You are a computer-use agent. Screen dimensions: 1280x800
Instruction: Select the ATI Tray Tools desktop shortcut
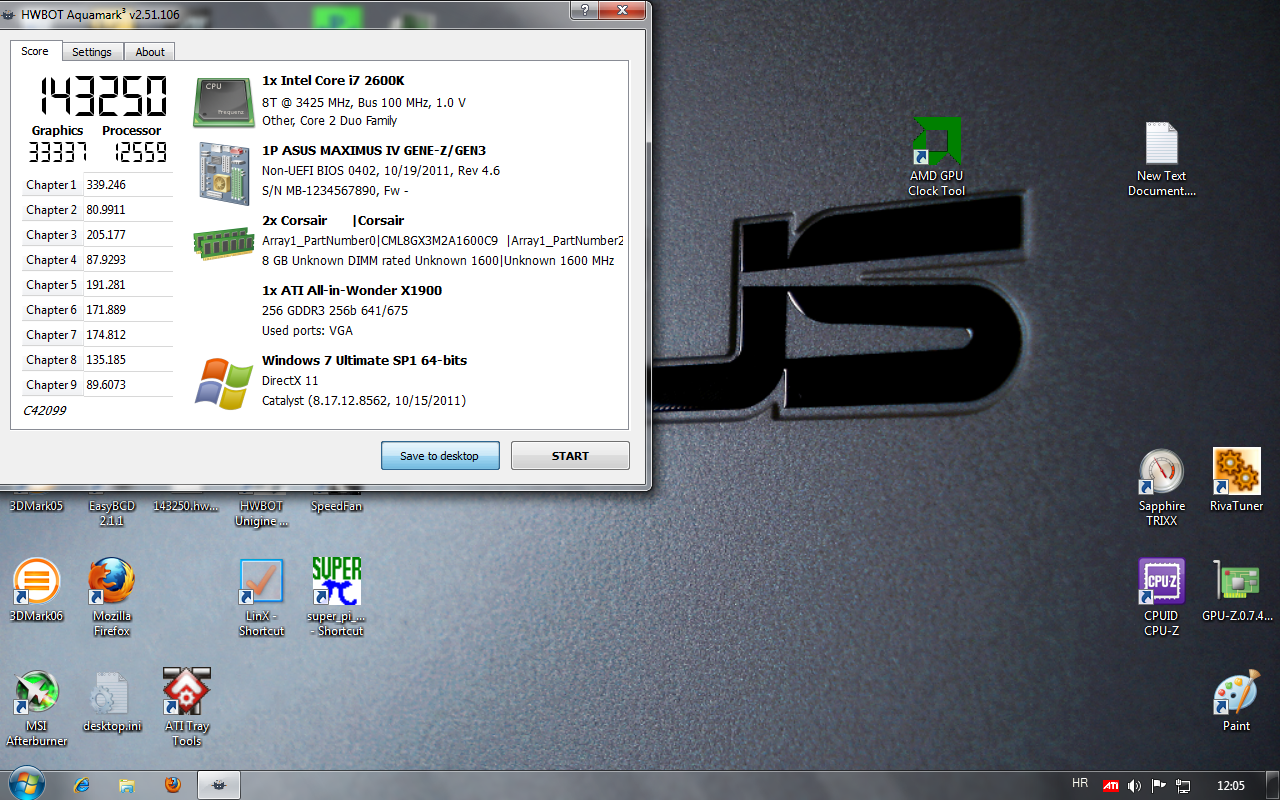187,708
